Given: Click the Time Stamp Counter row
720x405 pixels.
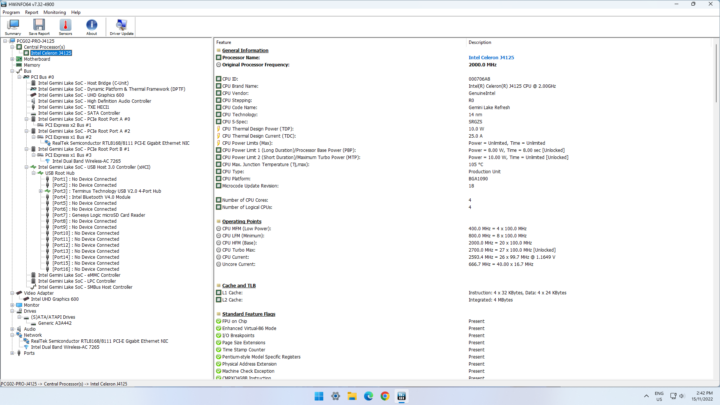Looking at the screenshot, I should click(464, 349).
